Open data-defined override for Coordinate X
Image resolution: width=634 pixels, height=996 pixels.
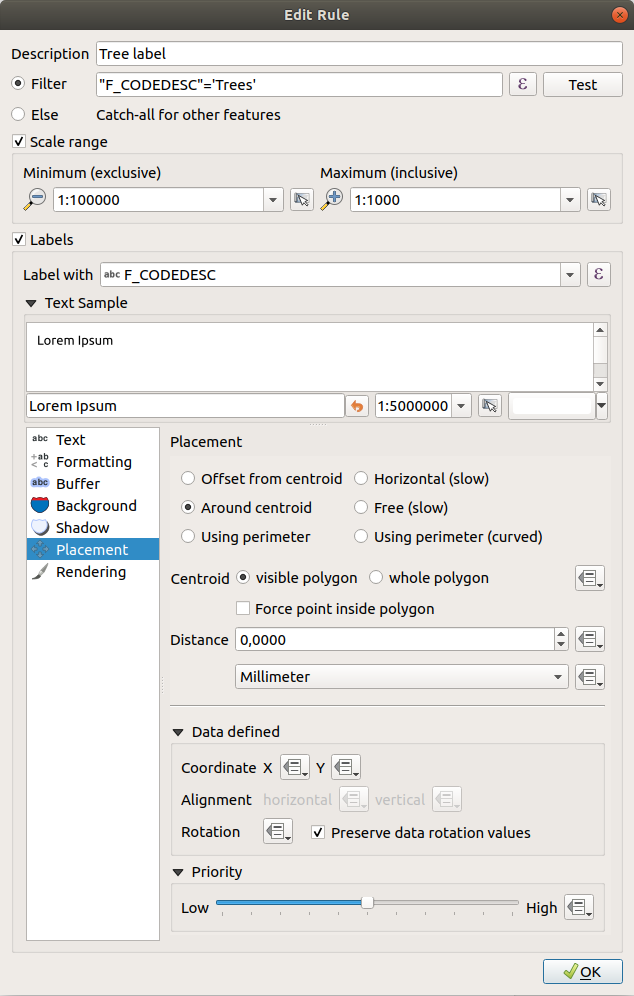[293, 767]
